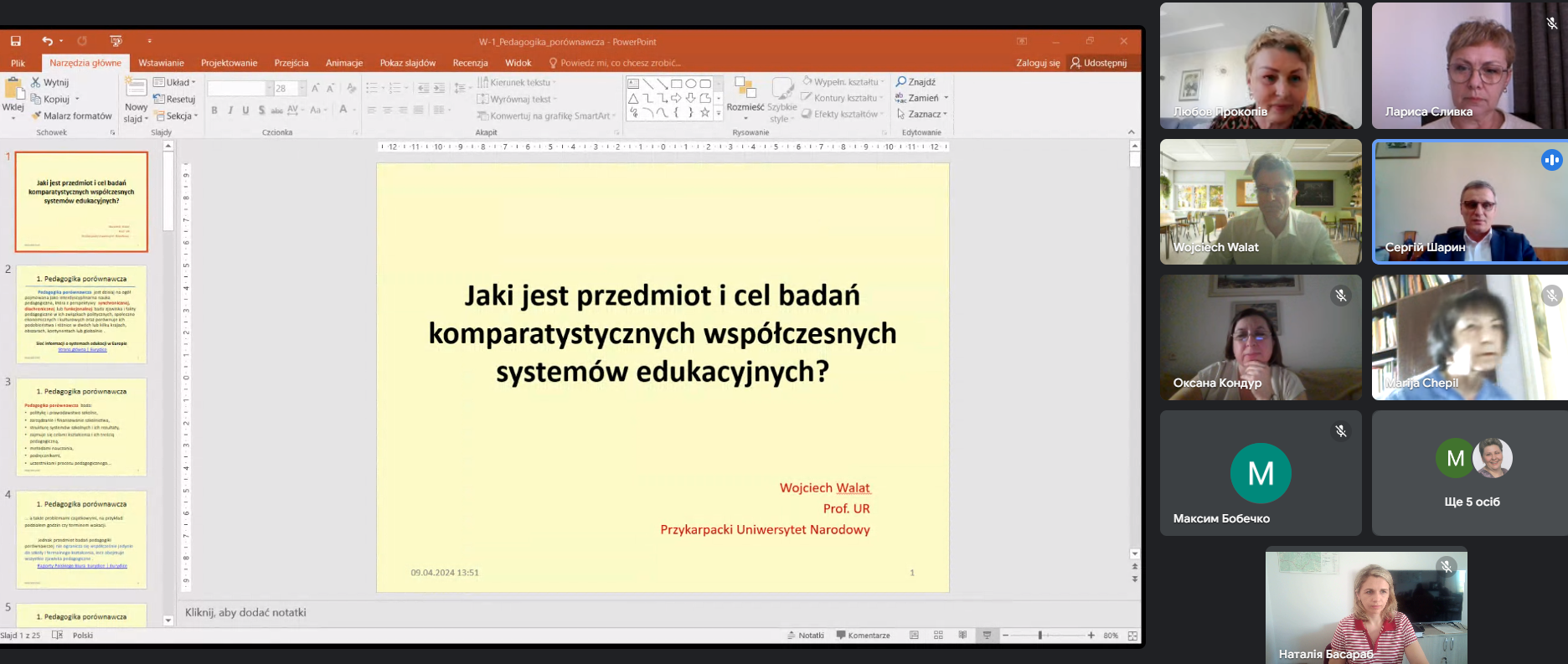Open Znajdź search tool
1568x664 pixels.
pos(916,82)
